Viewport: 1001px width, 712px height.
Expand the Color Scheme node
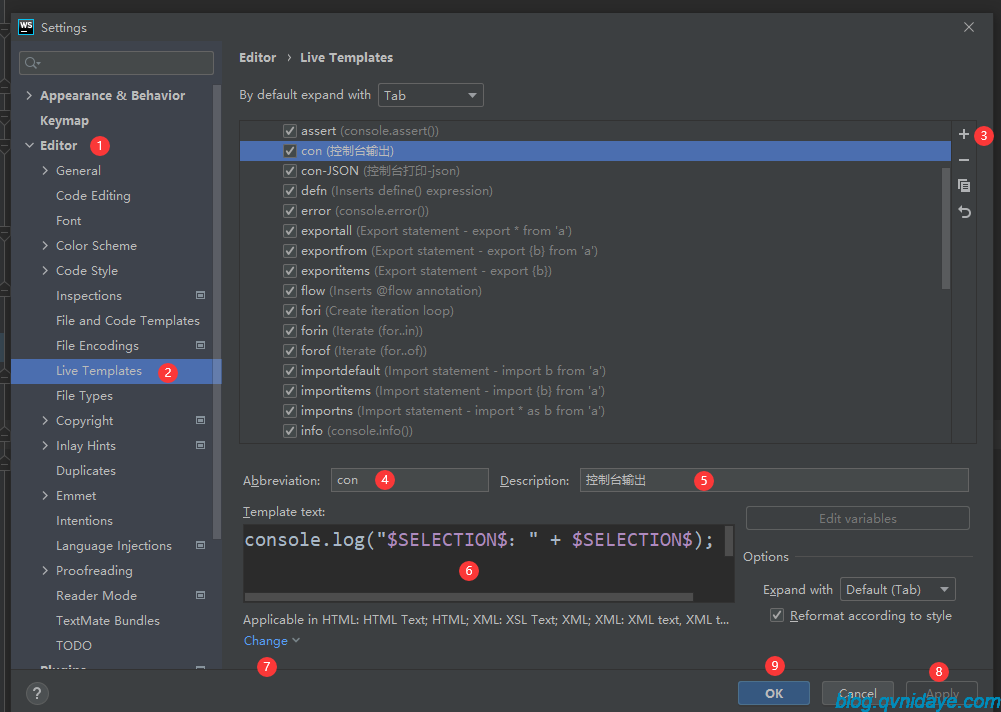(x=45, y=245)
